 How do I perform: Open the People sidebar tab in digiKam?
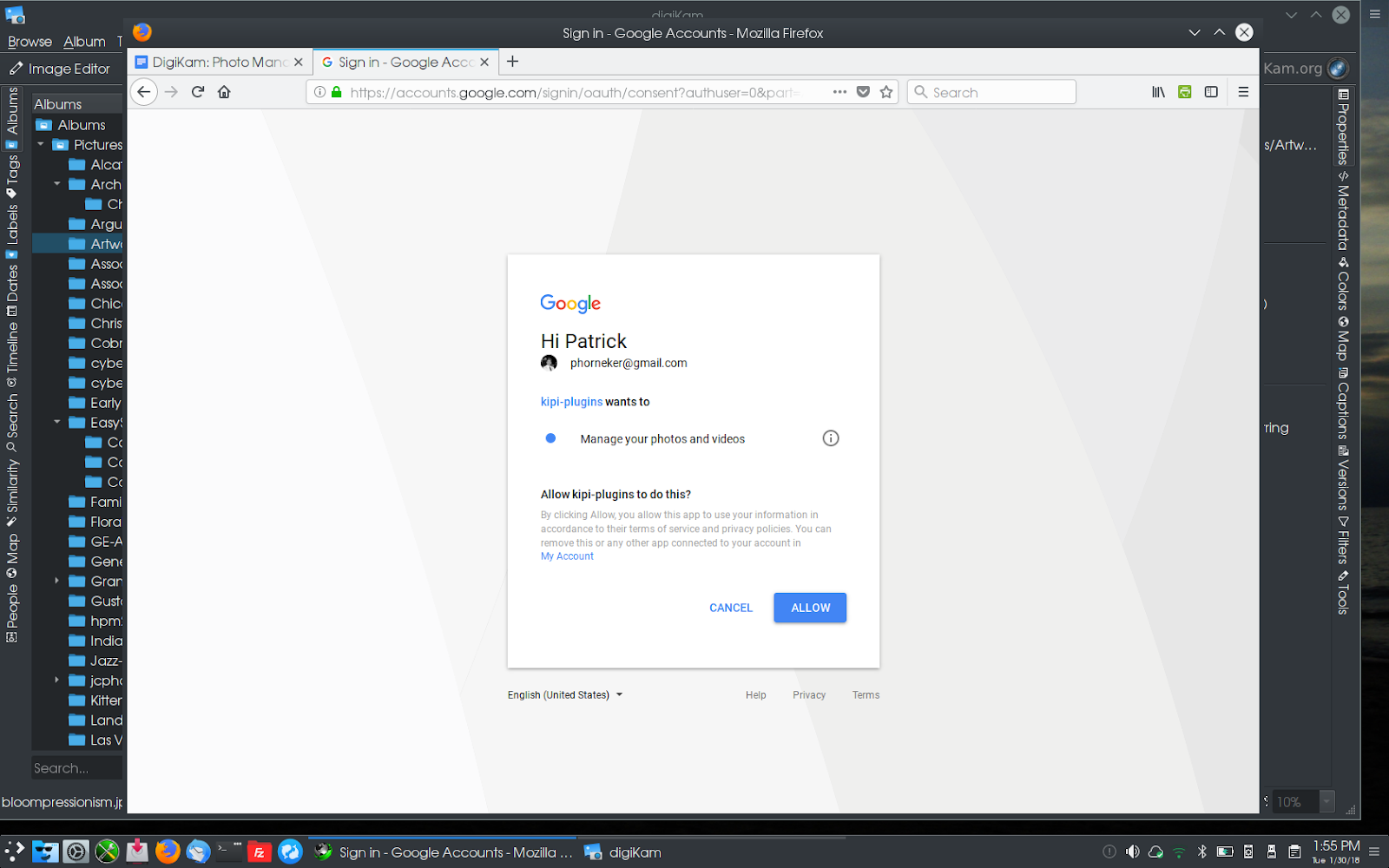(12, 613)
